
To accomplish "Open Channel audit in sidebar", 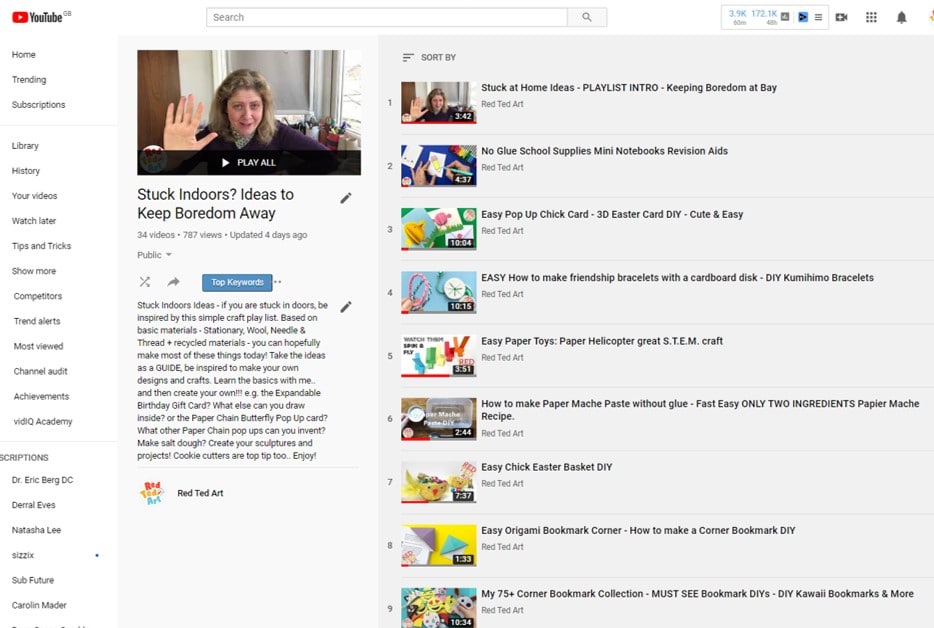I will pyautogui.click(x=41, y=371).
